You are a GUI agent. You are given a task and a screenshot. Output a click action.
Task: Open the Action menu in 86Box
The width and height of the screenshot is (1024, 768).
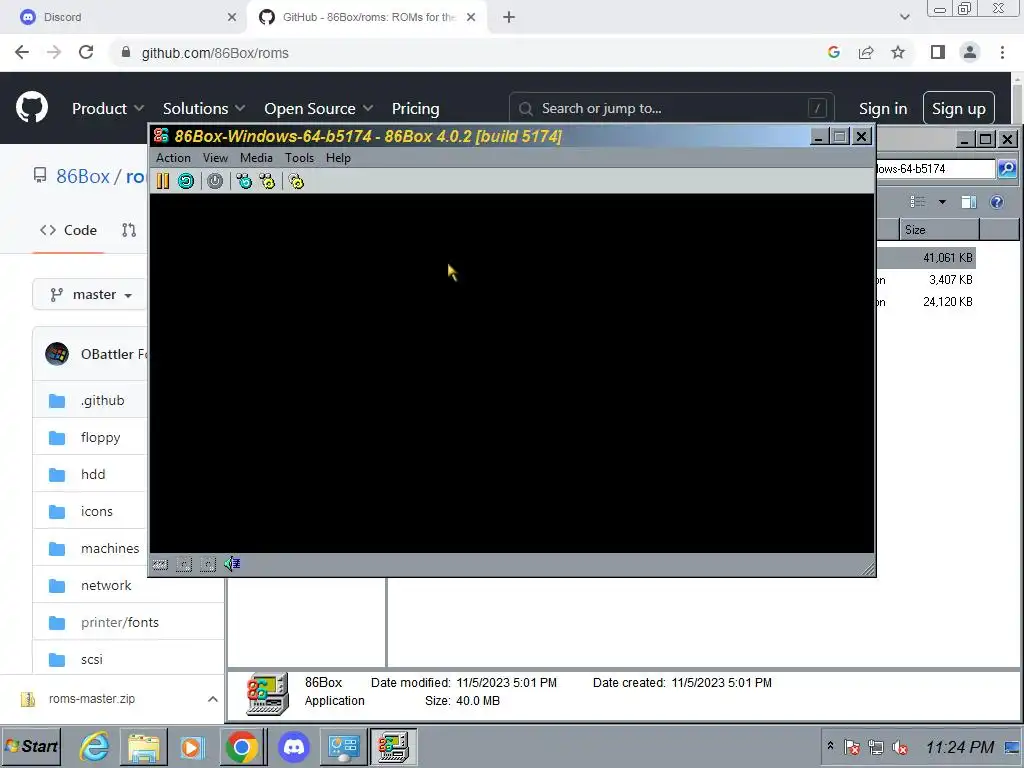tap(173, 157)
